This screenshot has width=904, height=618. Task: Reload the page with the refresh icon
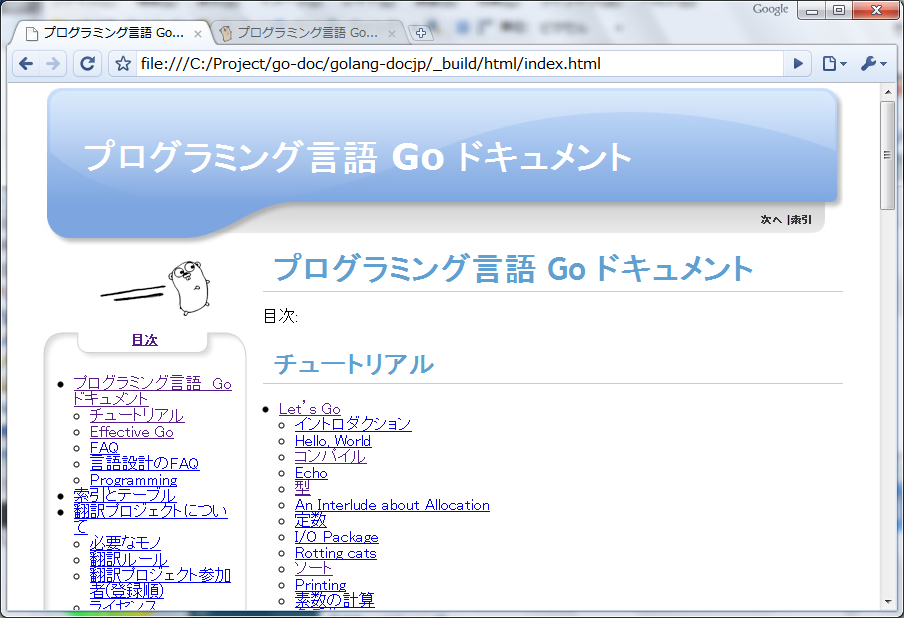click(x=87, y=63)
